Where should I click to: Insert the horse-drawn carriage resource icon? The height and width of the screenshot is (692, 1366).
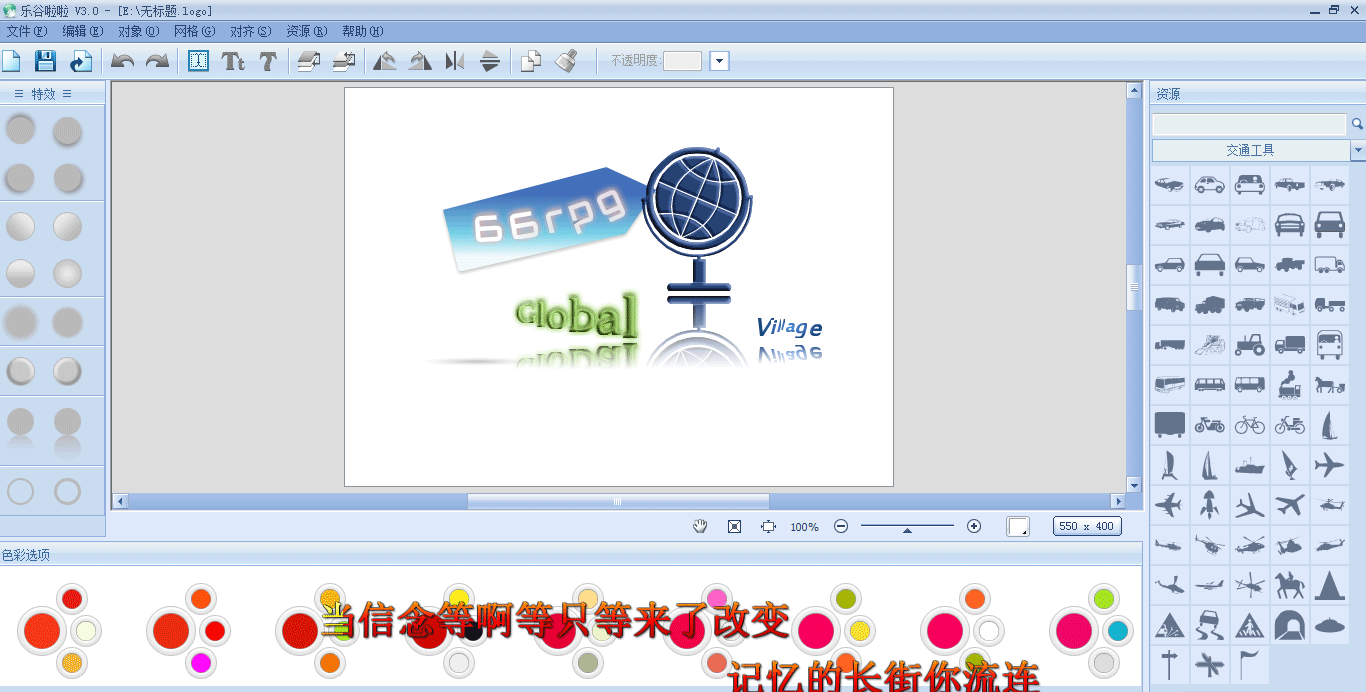[x=1329, y=384]
